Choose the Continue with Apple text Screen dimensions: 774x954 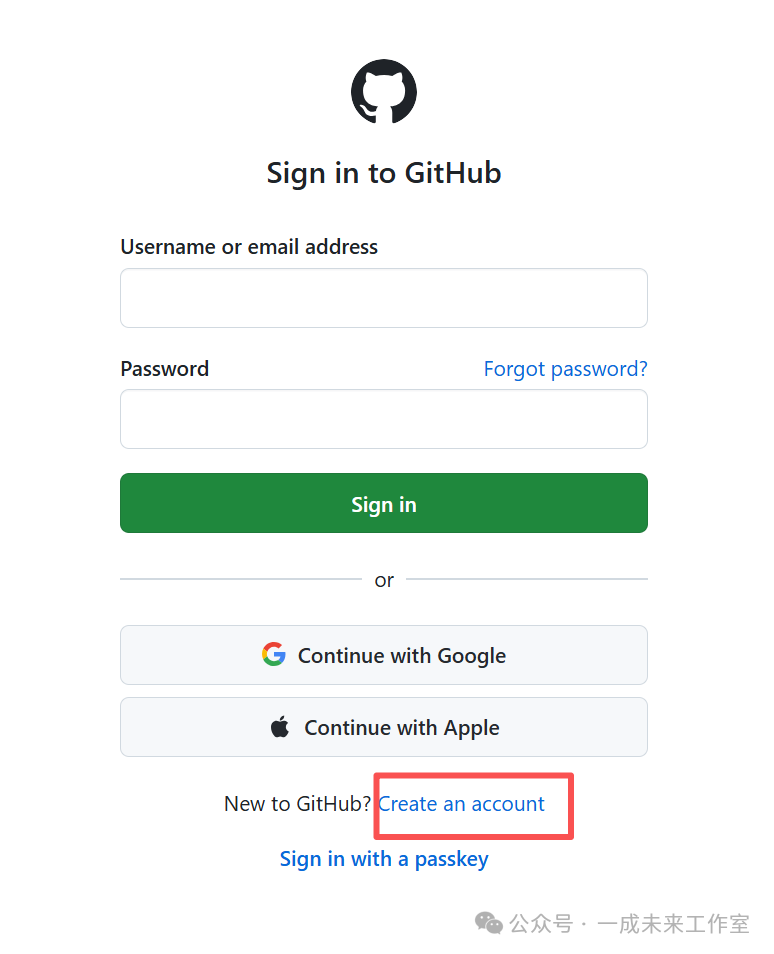click(x=401, y=728)
